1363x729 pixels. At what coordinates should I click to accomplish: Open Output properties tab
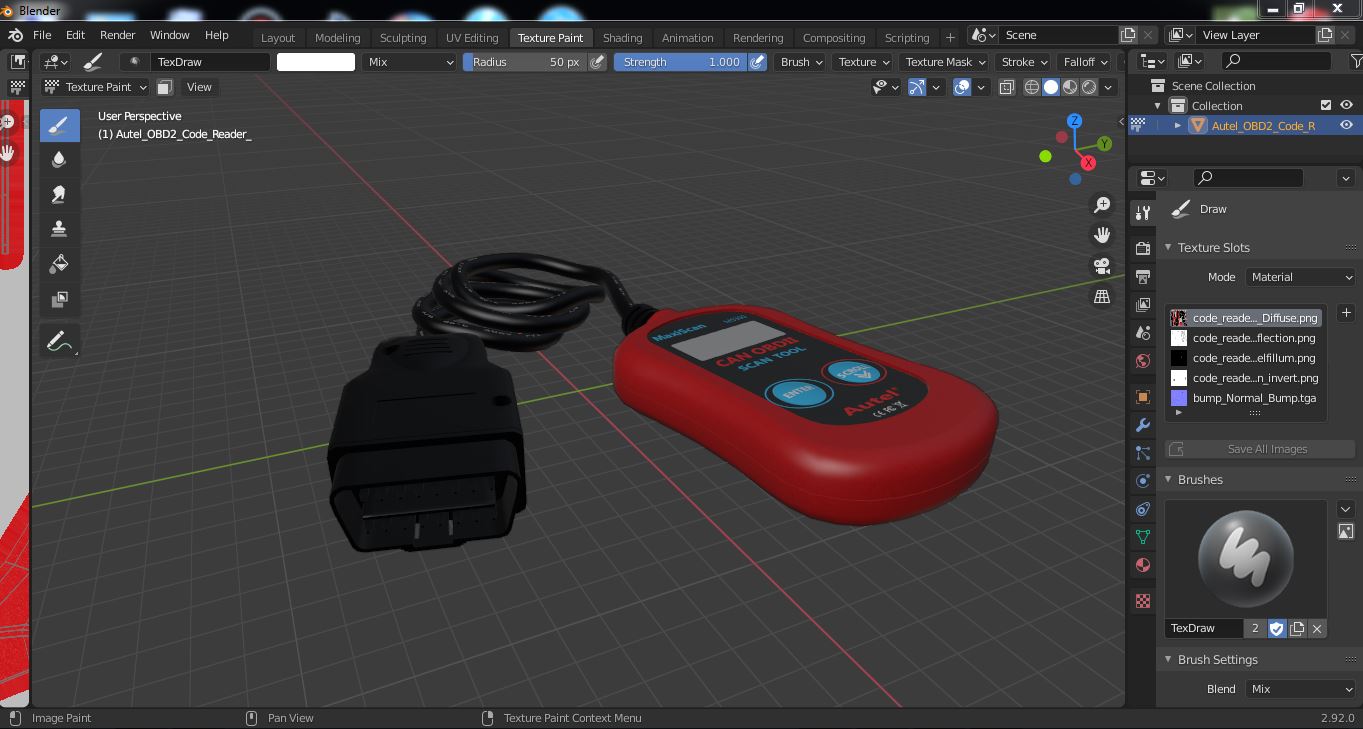coord(1143,276)
